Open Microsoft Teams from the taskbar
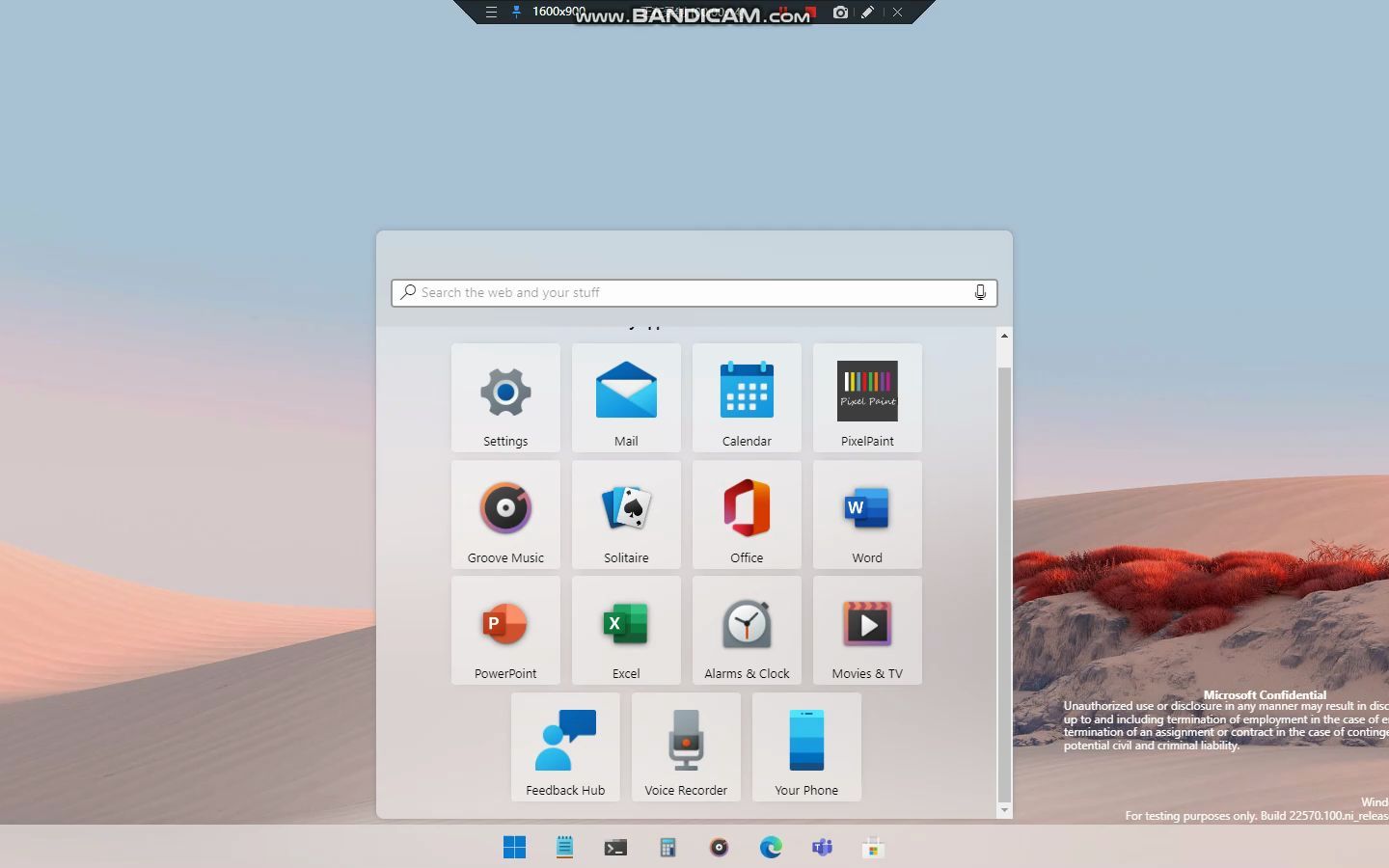 (822, 847)
